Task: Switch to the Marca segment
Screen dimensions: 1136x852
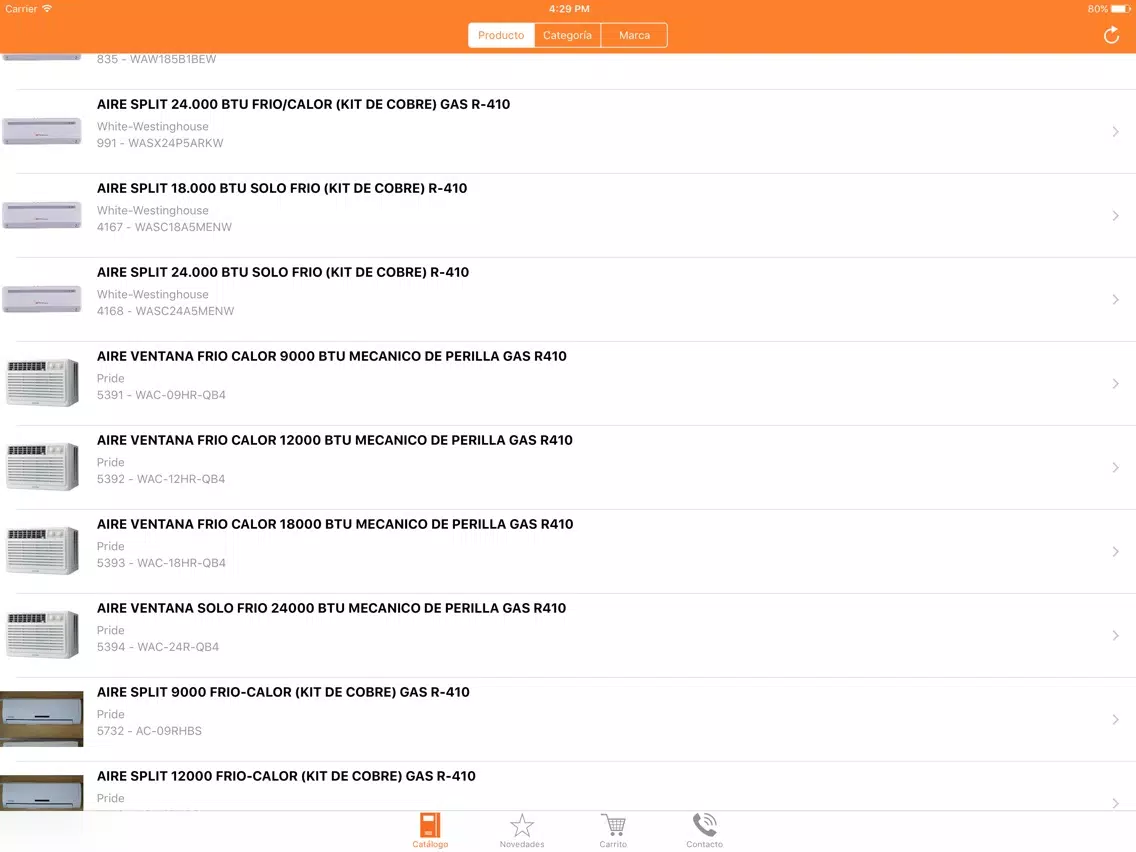Action: (634, 35)
